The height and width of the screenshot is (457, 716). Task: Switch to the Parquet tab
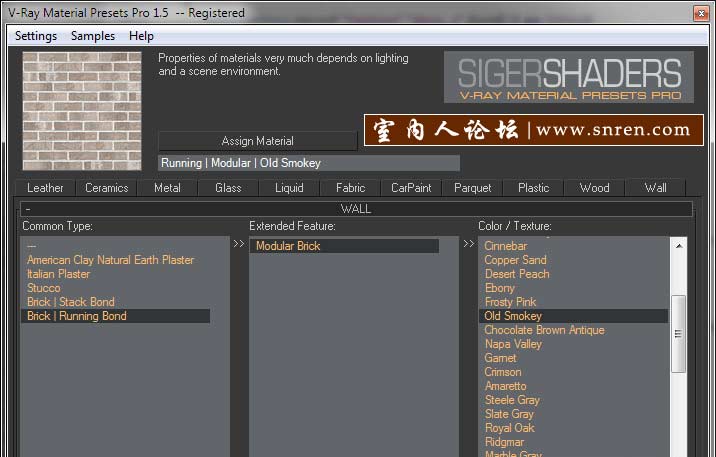[472, 188]
